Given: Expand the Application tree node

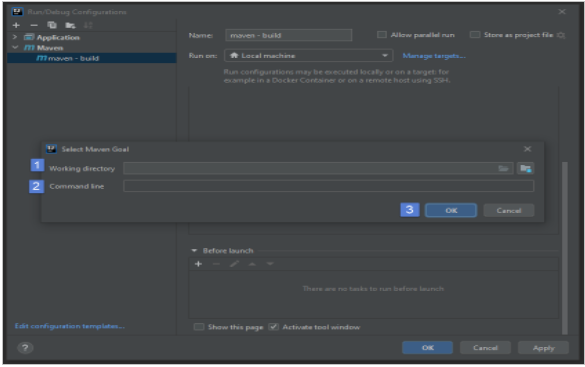Looking at the screenshot, I should [x=15, y=37].
